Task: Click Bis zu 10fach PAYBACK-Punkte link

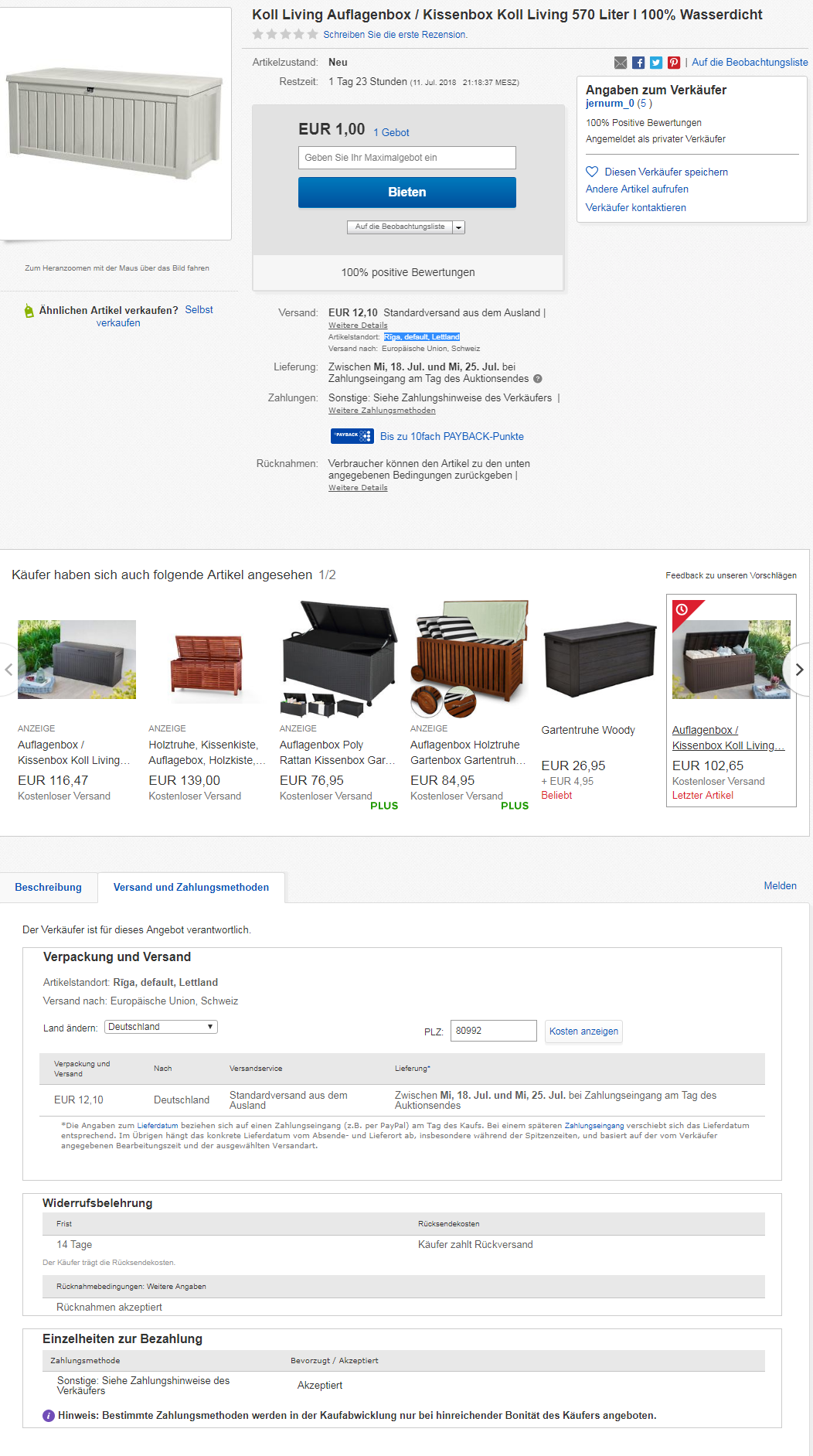Action: click(x=452, y=436)
